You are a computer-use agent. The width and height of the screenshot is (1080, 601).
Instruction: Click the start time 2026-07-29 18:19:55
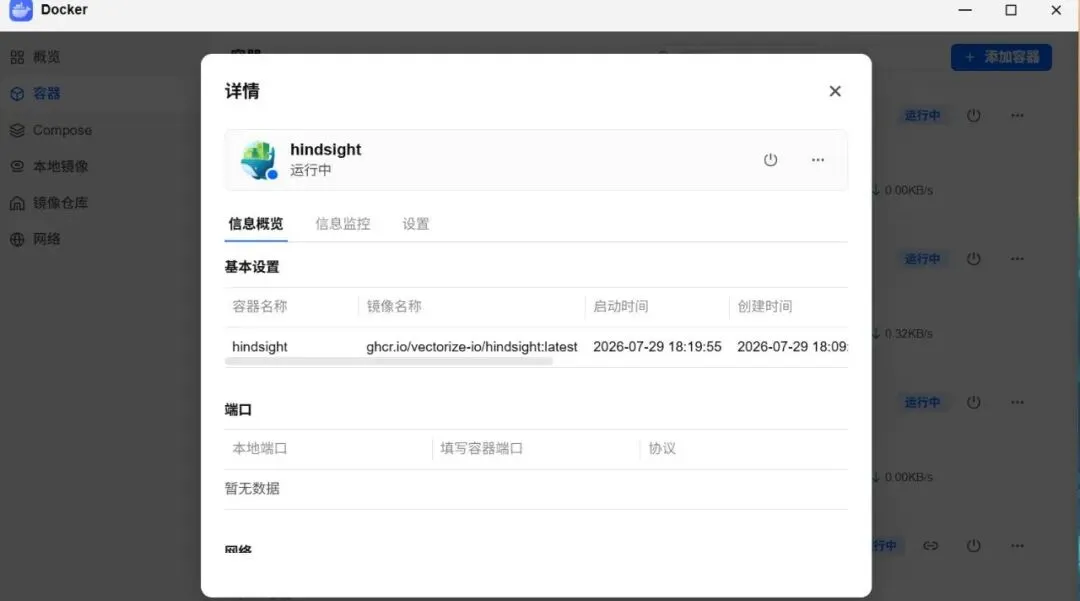pyautogui.click(x=657, y=346)
